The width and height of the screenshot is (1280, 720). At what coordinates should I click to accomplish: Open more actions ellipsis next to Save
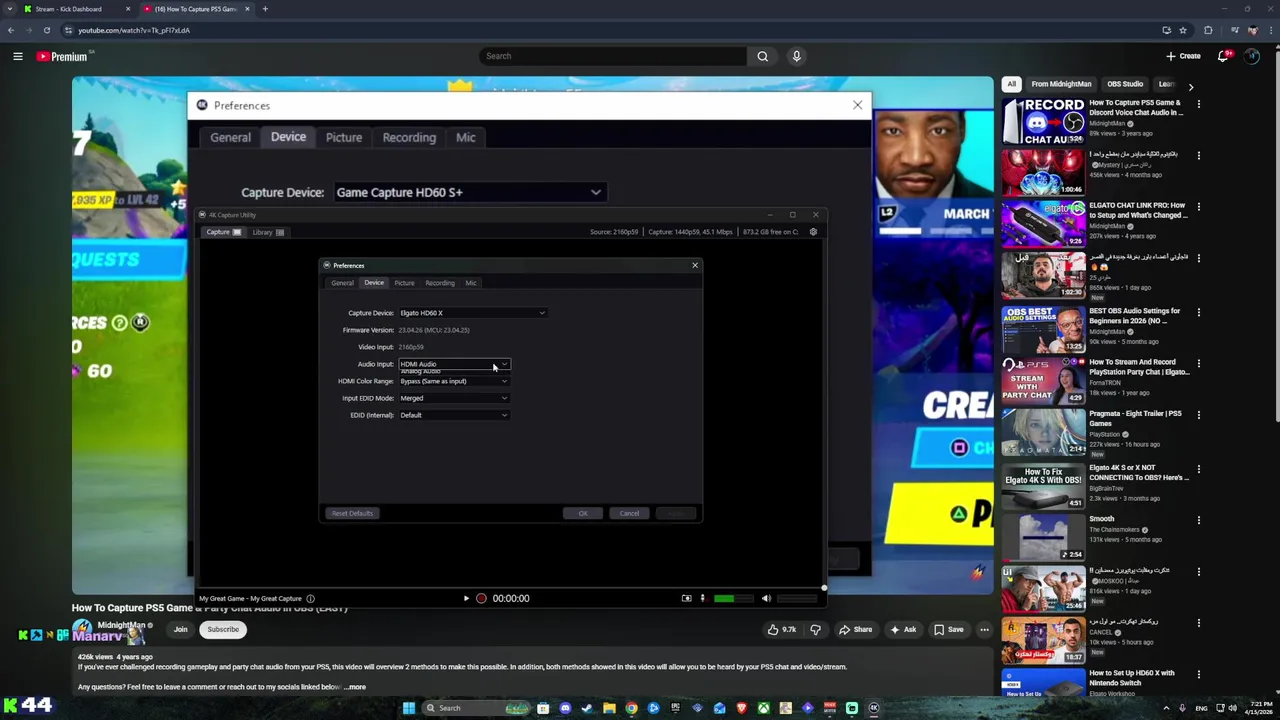click(x=984, y=629)
